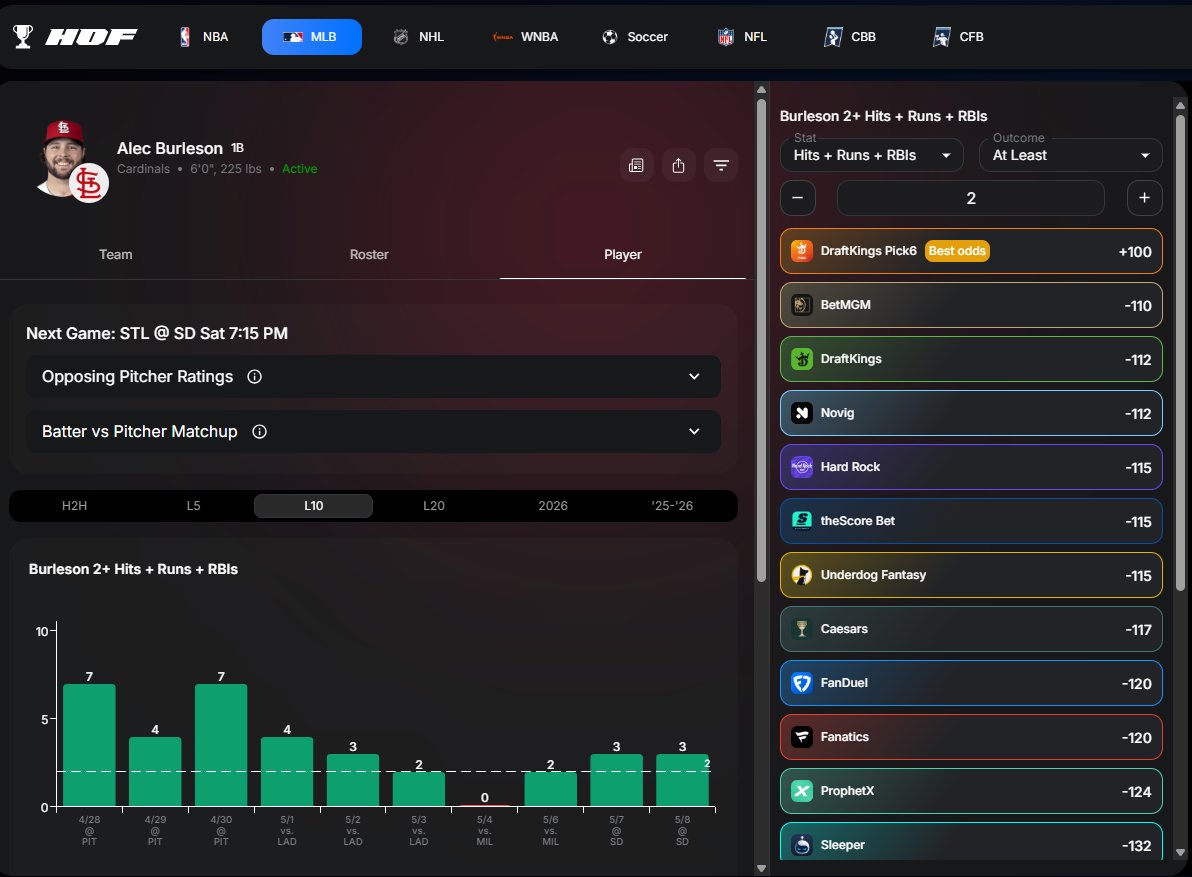Image resolution: width=1192 pixels, height=877 pixels.
Task: Click the Active status text
Action: tap(300, 169)
